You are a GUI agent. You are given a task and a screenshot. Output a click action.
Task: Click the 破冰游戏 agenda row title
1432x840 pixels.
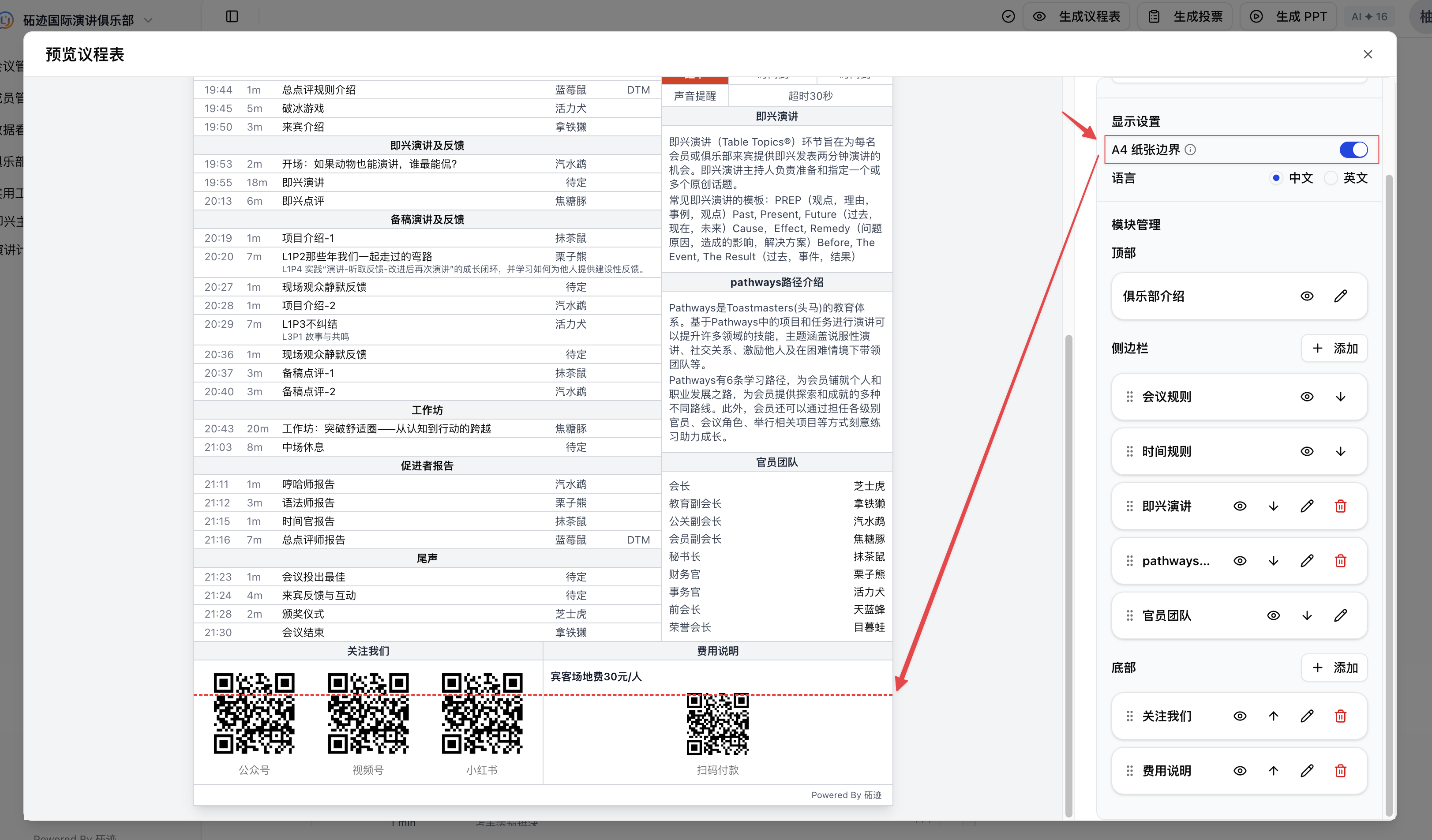pyautogui.click(x=303, y=109)
